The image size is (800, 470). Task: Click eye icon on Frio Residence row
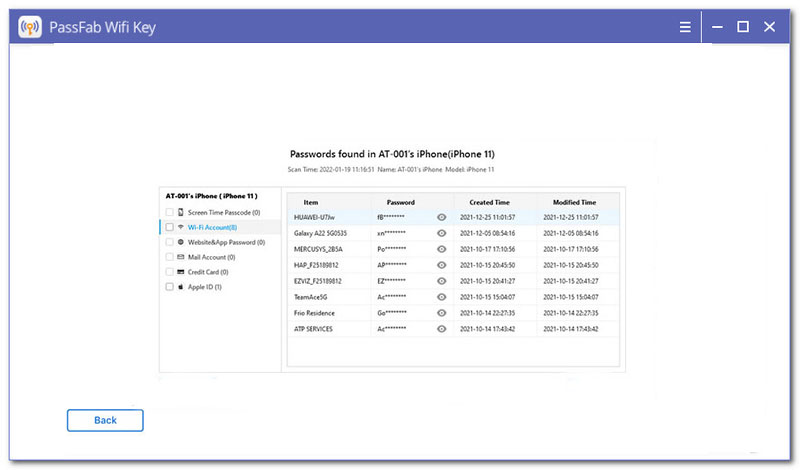[x=442, y=313]
